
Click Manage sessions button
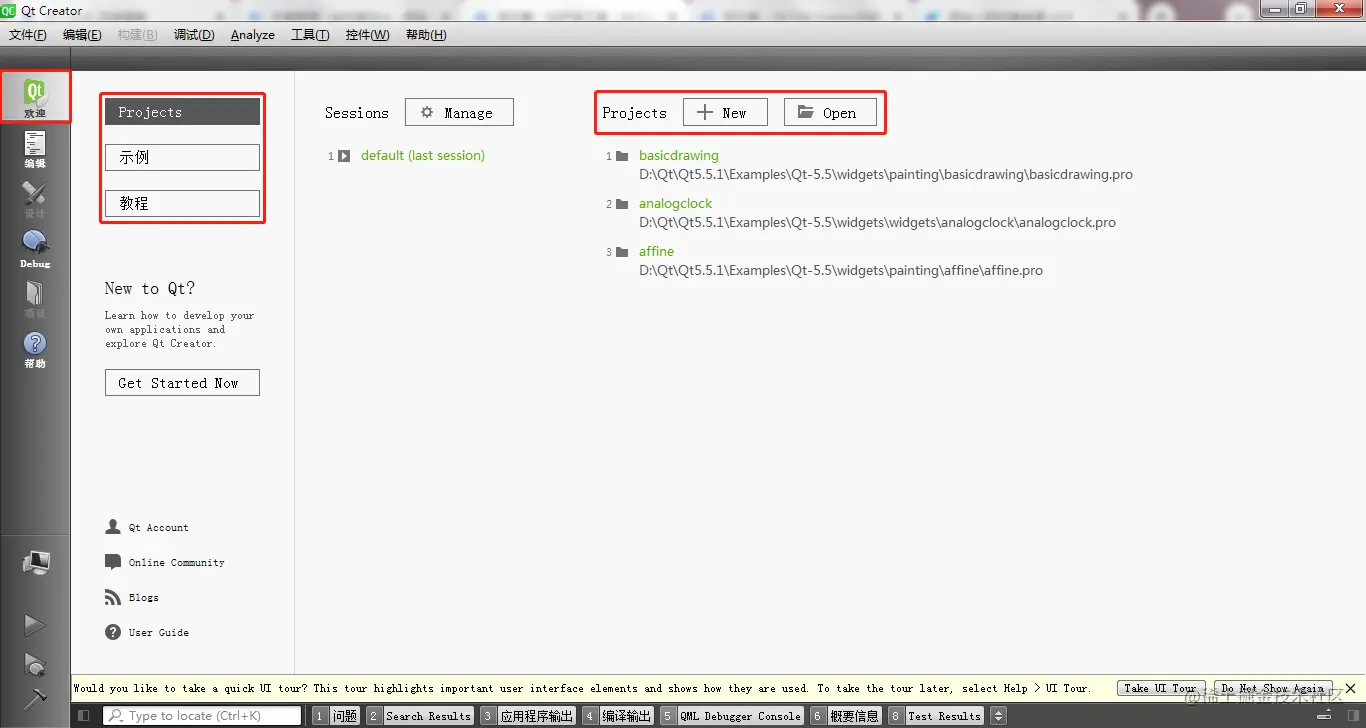(459, 113)
